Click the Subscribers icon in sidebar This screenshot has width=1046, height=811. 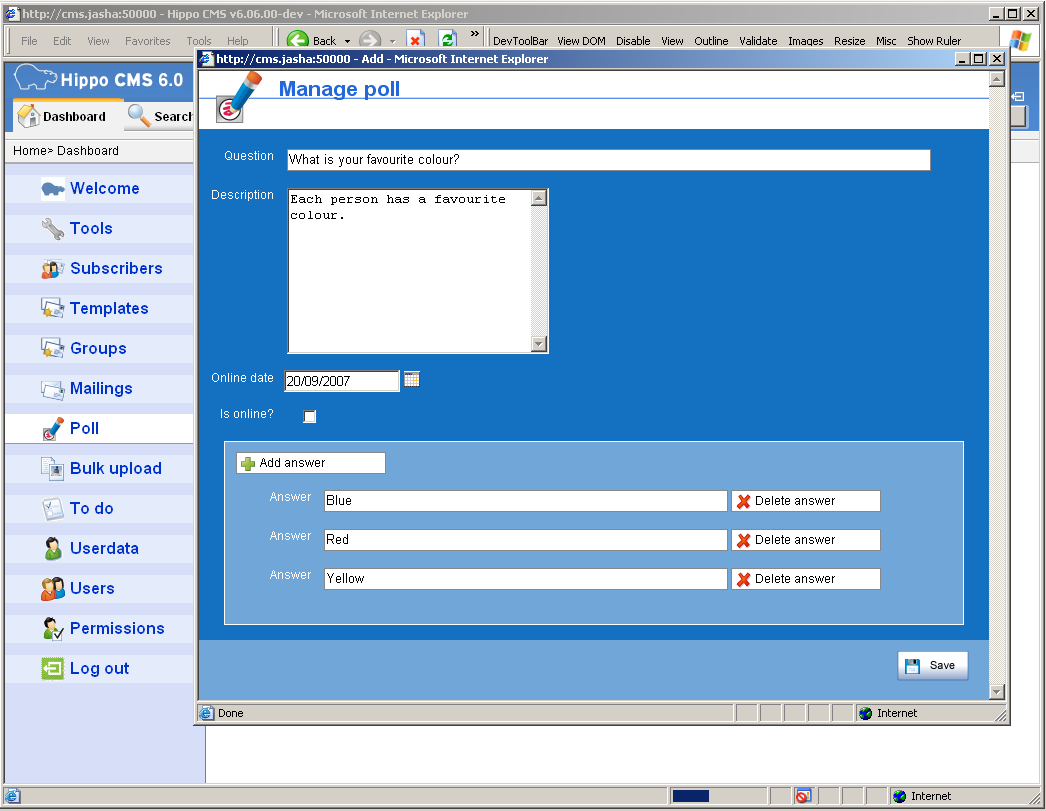pos(53,269)
